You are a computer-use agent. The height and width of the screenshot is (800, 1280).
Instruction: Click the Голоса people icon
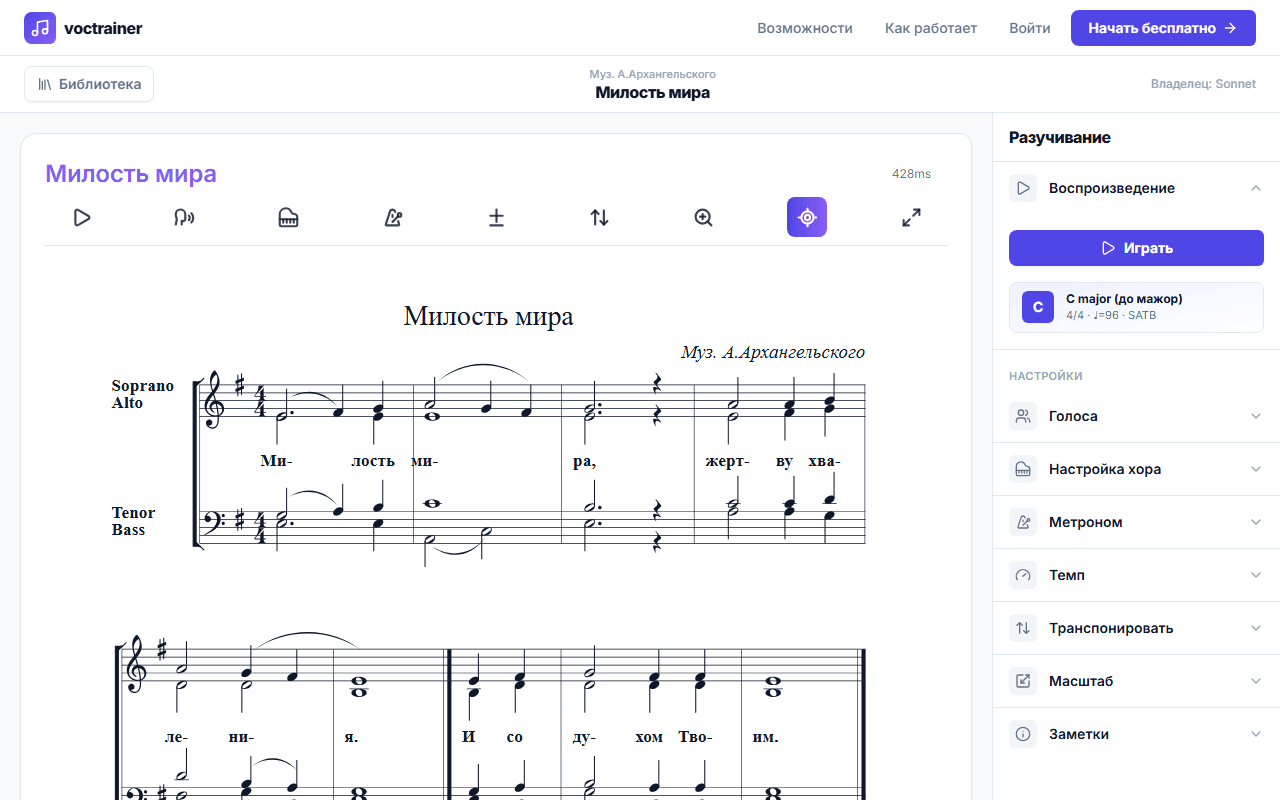coord(1023,416)
